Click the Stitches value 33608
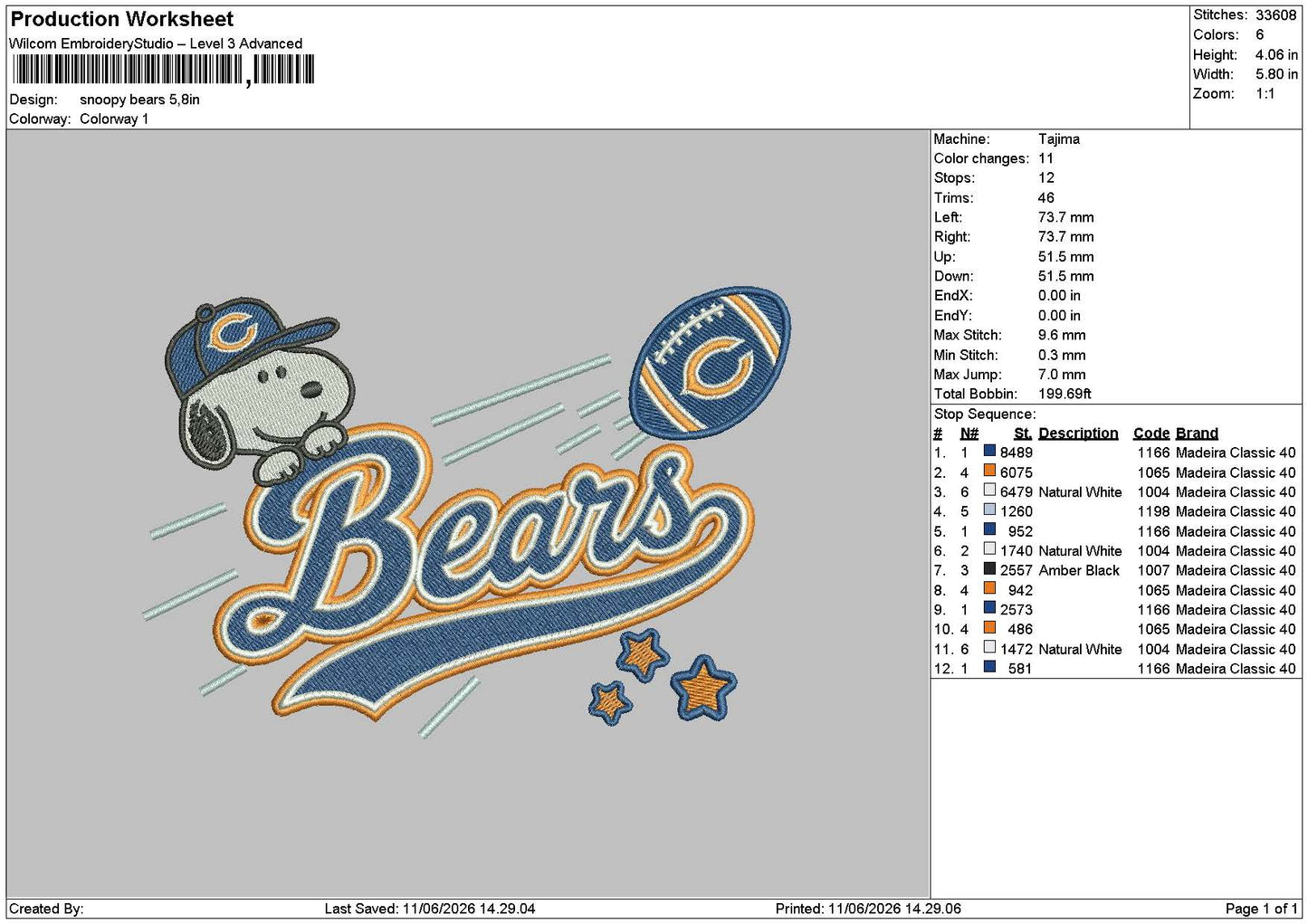The image size is (1308, 924). [x=1276, y=15]
